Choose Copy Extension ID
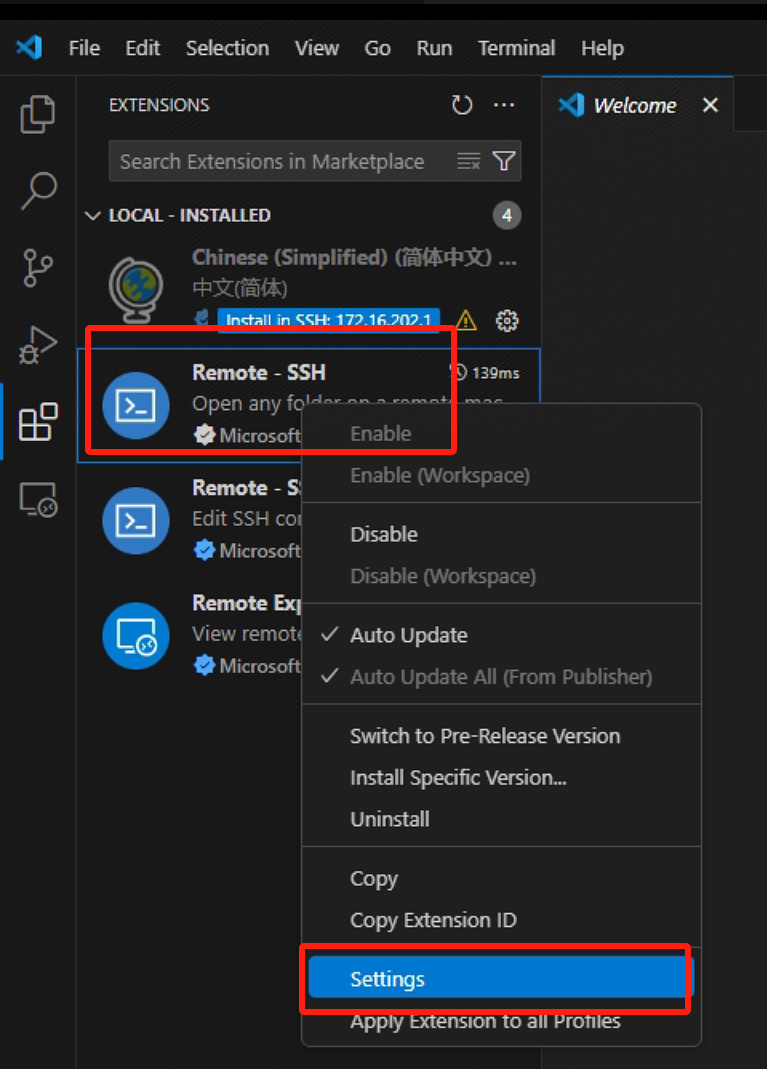The image size is (767, 1069). (501, 920)
